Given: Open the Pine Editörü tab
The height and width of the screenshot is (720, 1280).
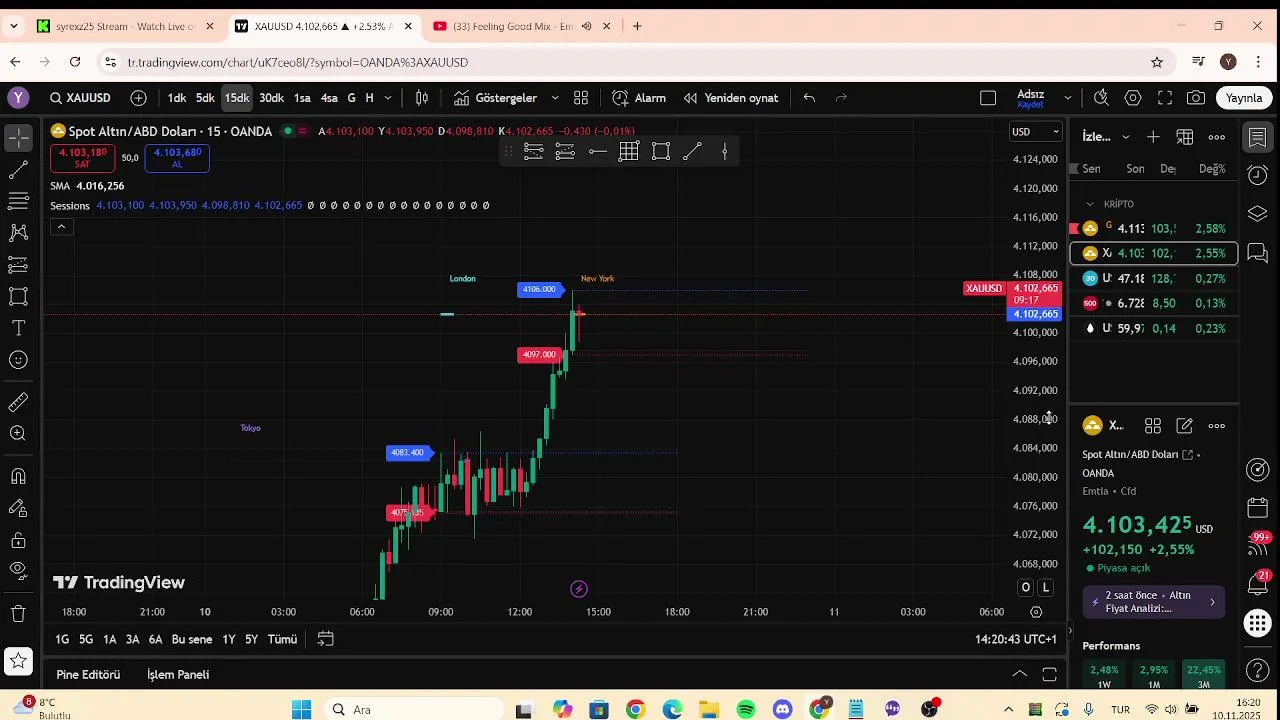Looking at the screenshot, I should [88, 675].
